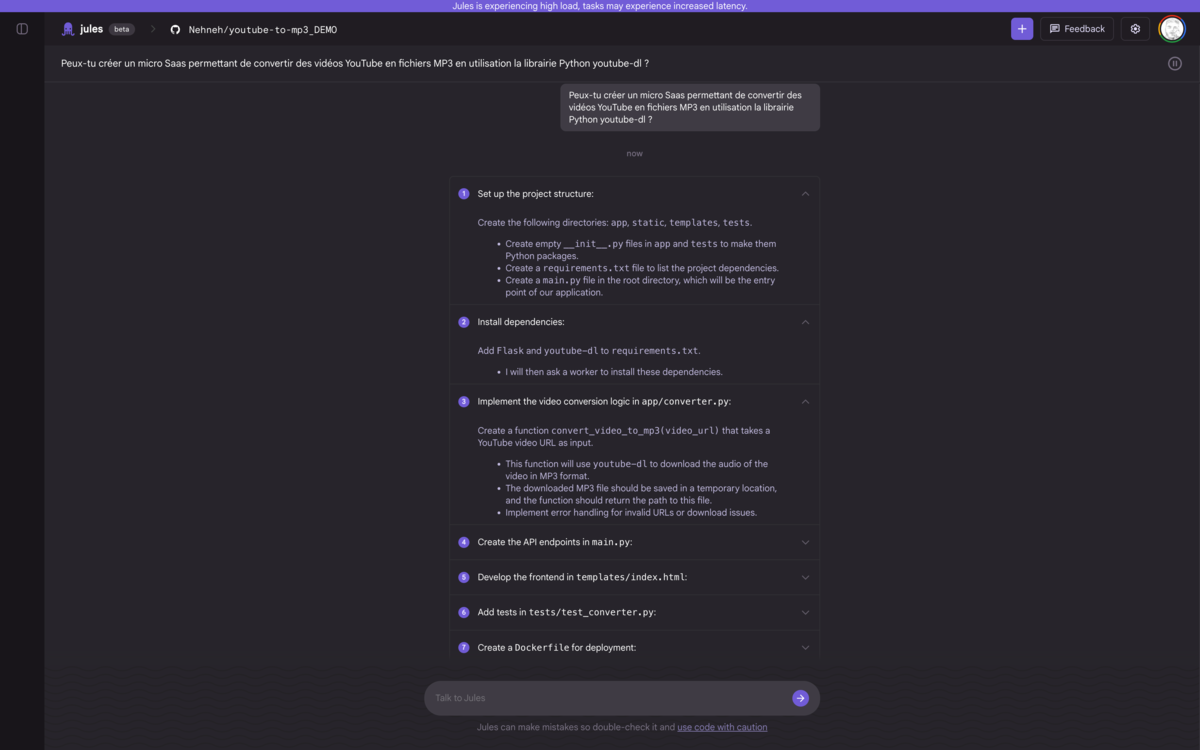
Task: Click the GitHub repository icon
Action: pyautogui.click(x=175, y=30)
